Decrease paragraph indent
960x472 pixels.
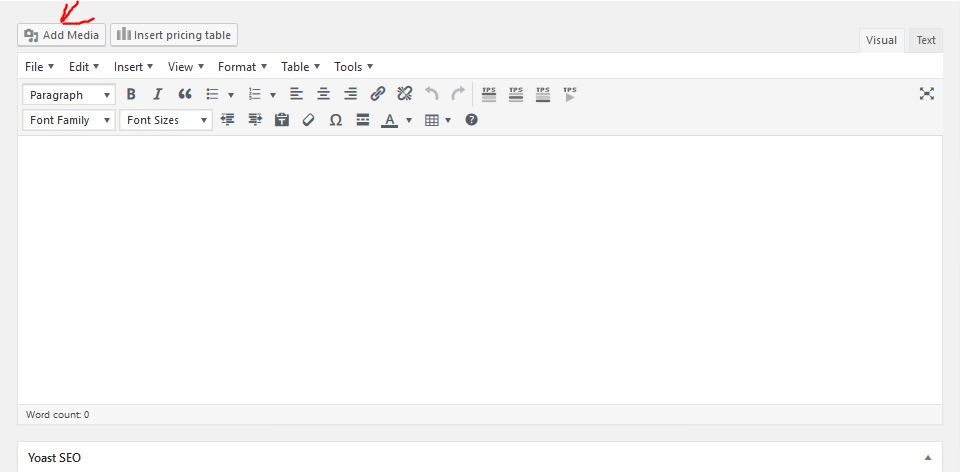pyautogui.click(x=228, y=120)
